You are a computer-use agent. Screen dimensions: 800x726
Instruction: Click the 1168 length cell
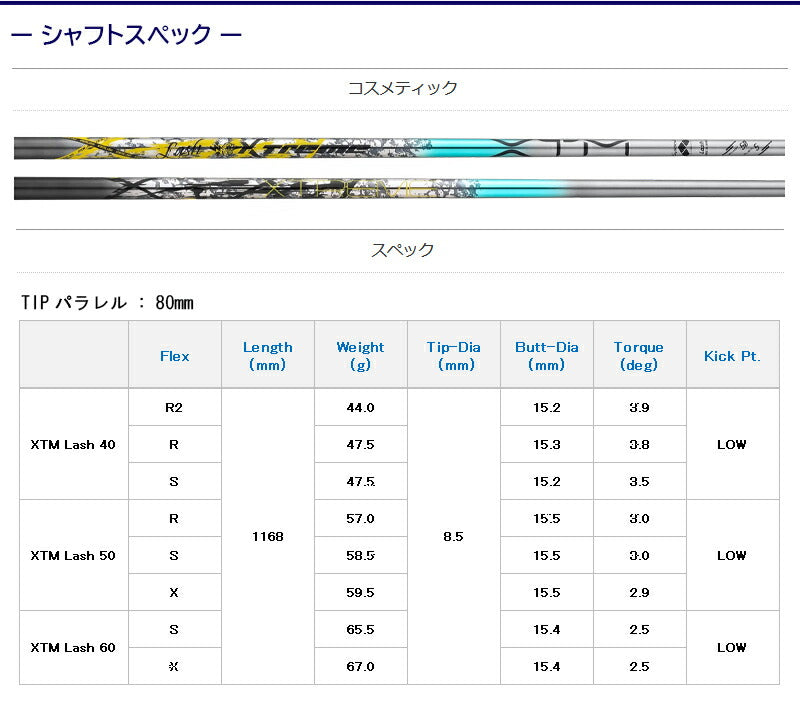click(268, 536)
